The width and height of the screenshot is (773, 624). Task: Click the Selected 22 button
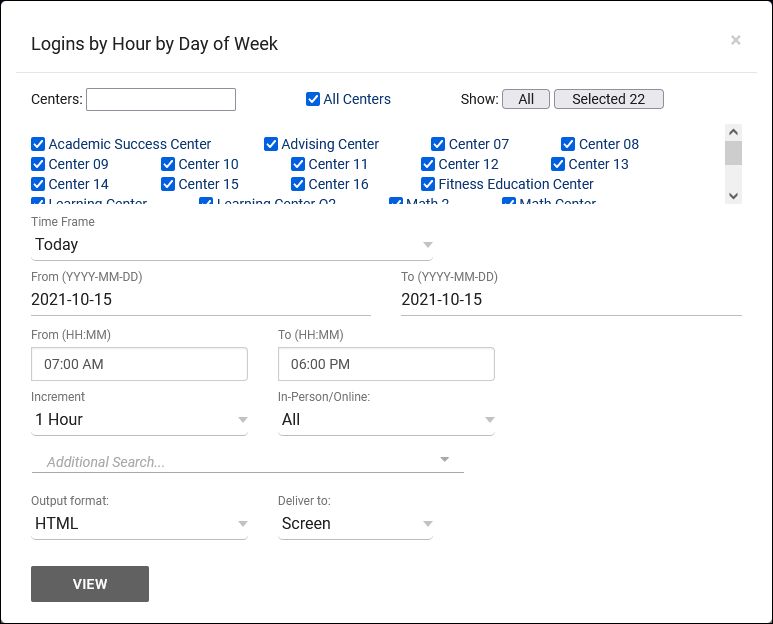tap(608, 99)
